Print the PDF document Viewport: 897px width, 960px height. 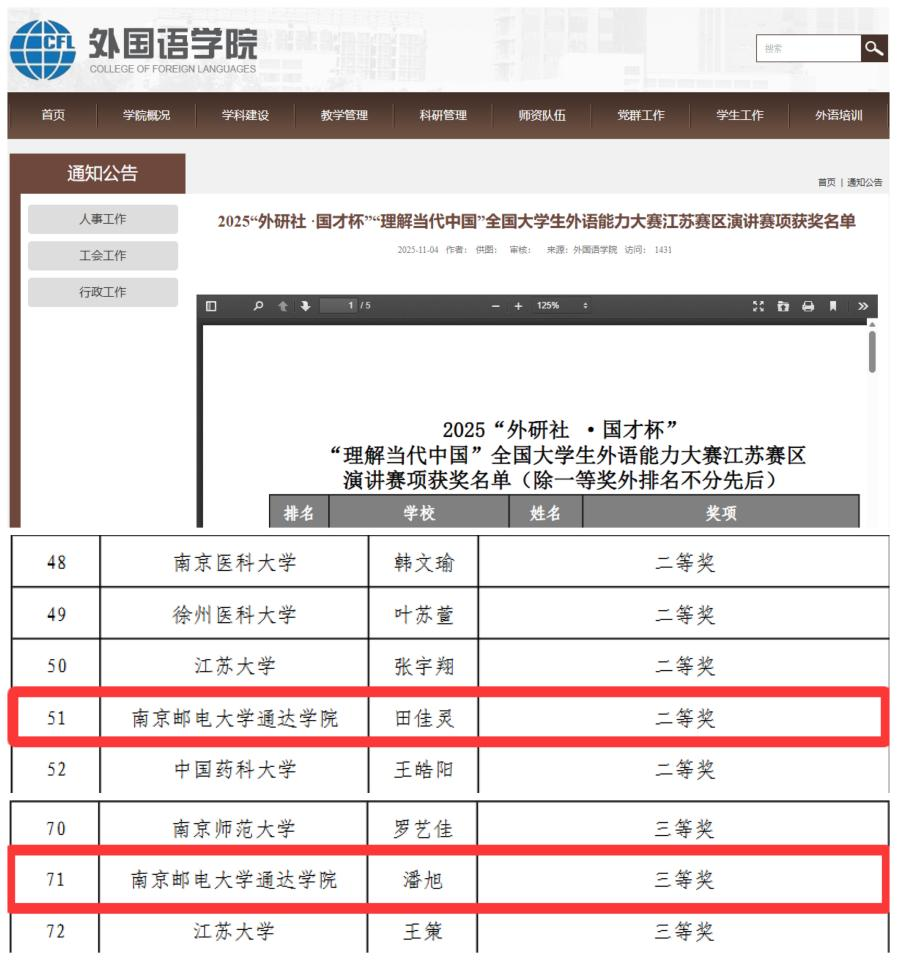[x=807, y=306]
